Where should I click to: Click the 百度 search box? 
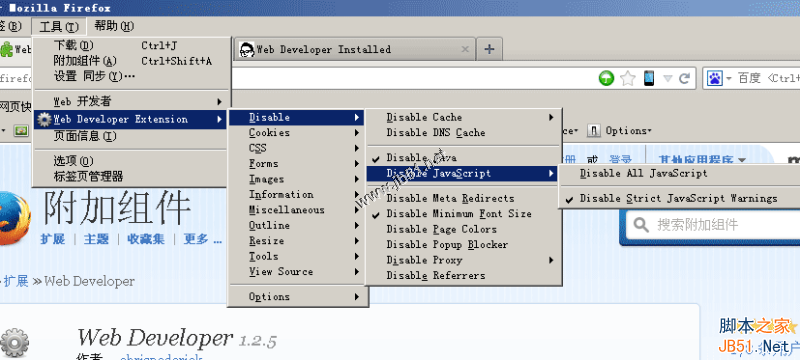pyautogui.click(x=751, y=78)
